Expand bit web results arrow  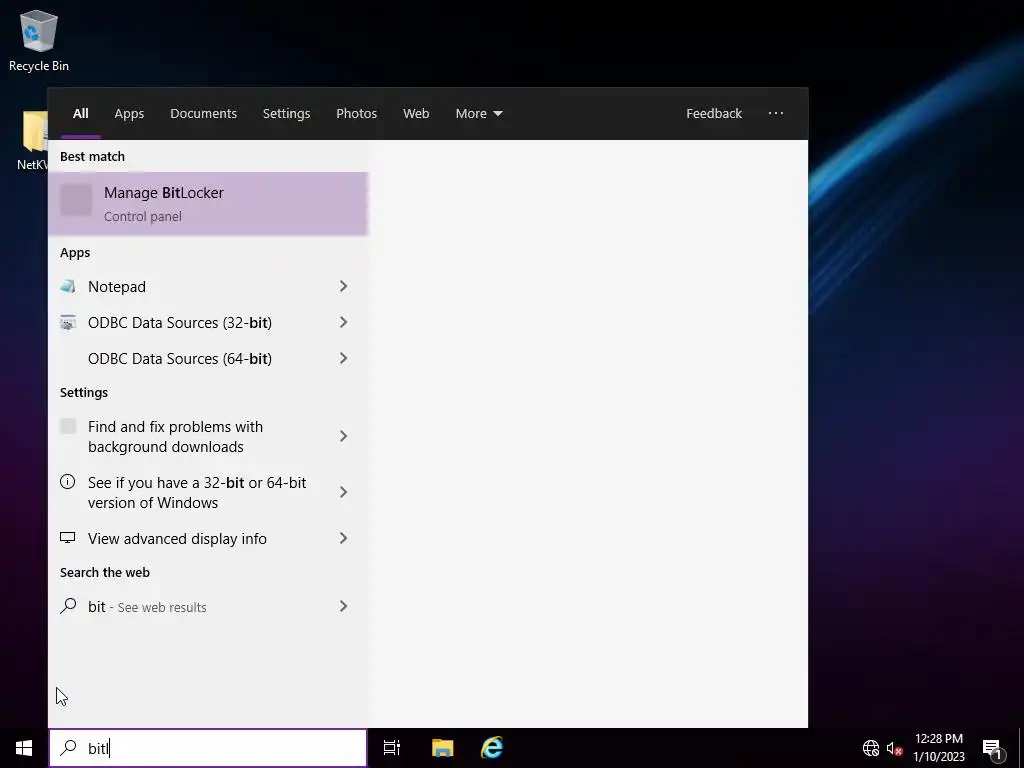[x=344, y=606]
